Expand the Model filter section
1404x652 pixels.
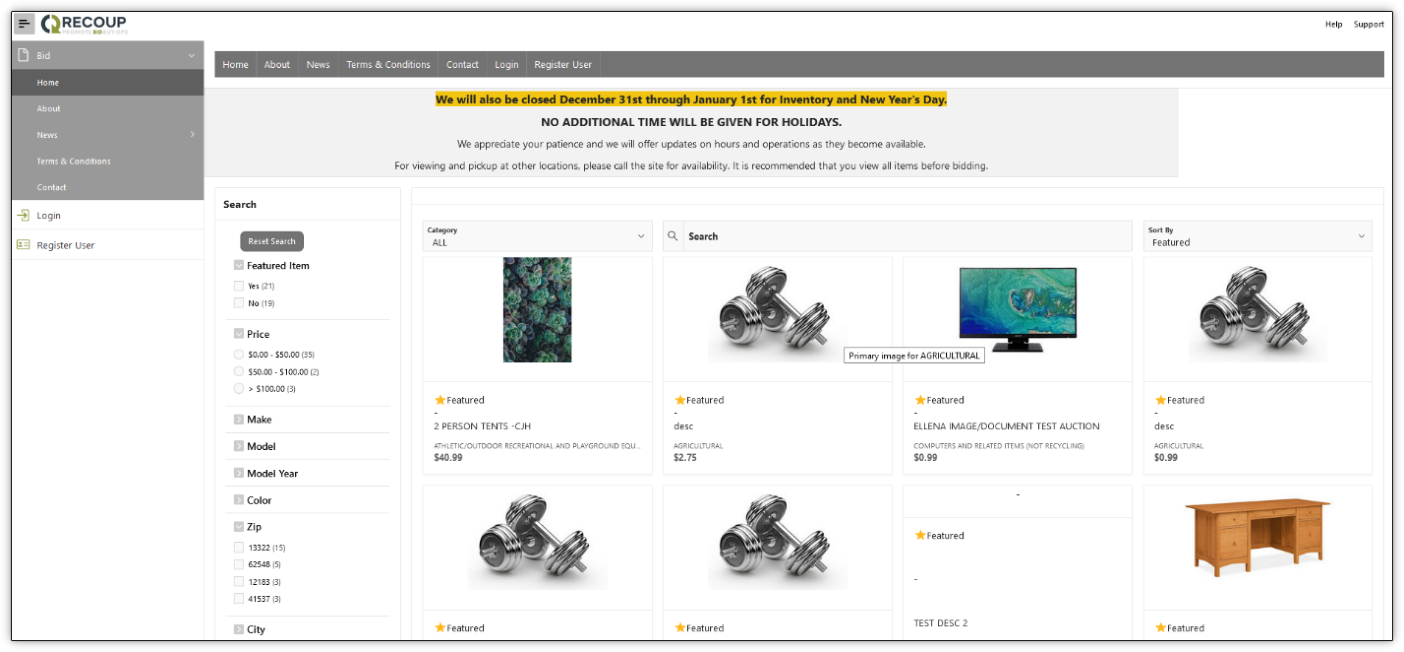[239, 447]
